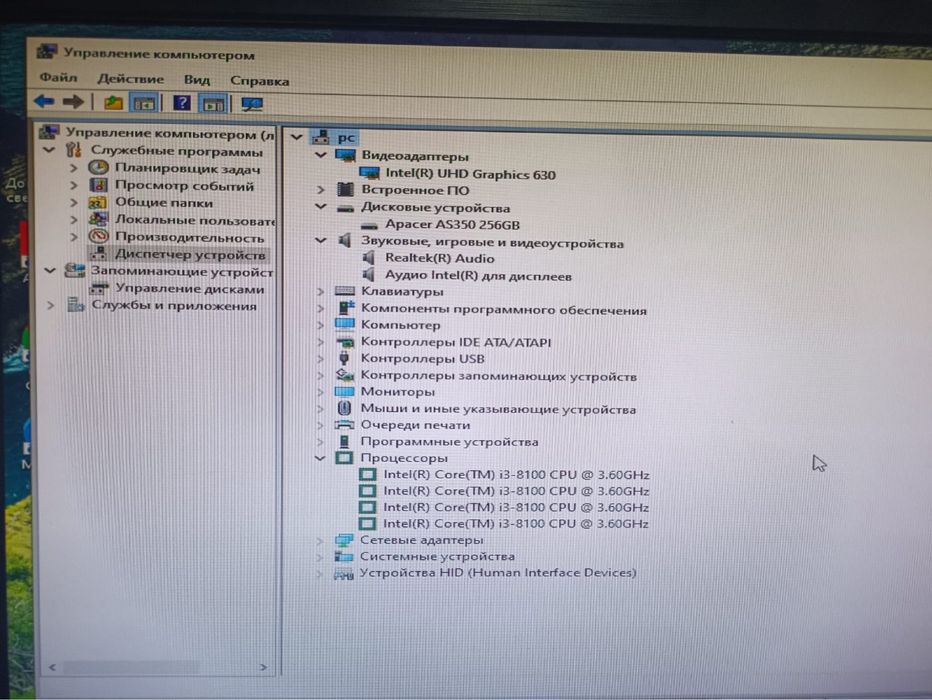This screenshot has width=932, height=700.
Task: Click left pane scrollbar left arrow
Action: pos(52,667)
